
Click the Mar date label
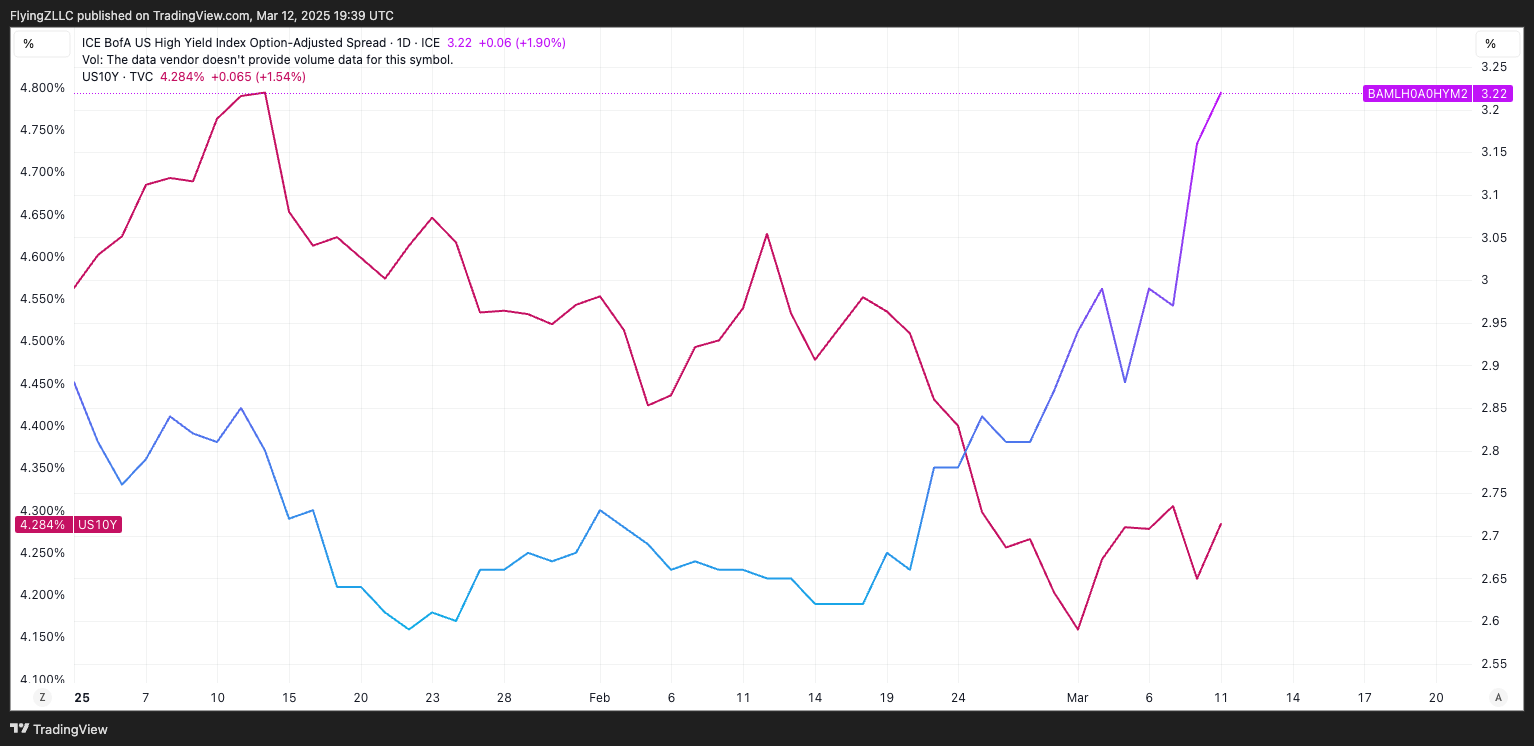click(1077, 697)
